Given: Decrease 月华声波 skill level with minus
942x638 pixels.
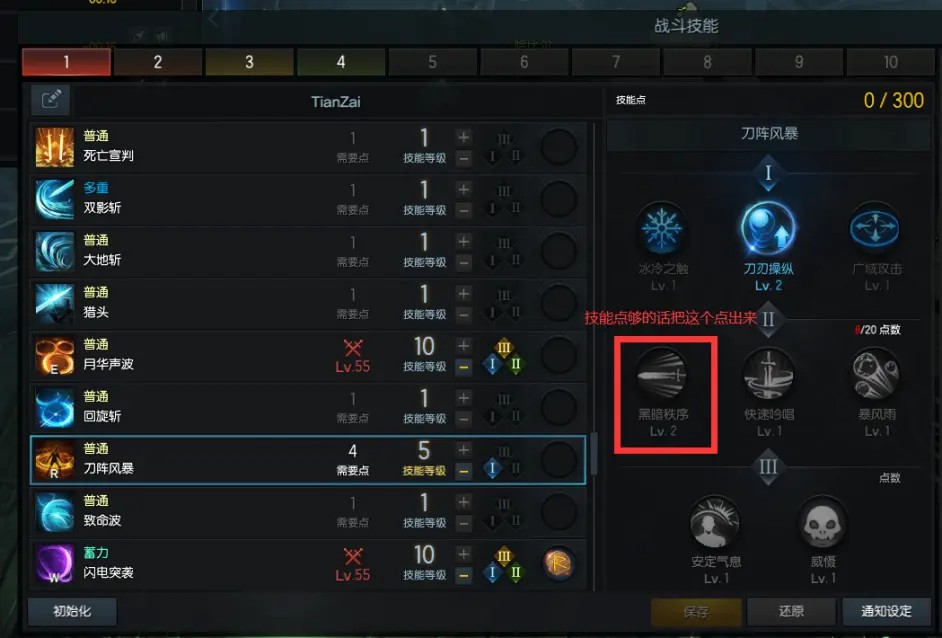Looking at the screenshot, I should pos(463,366).
